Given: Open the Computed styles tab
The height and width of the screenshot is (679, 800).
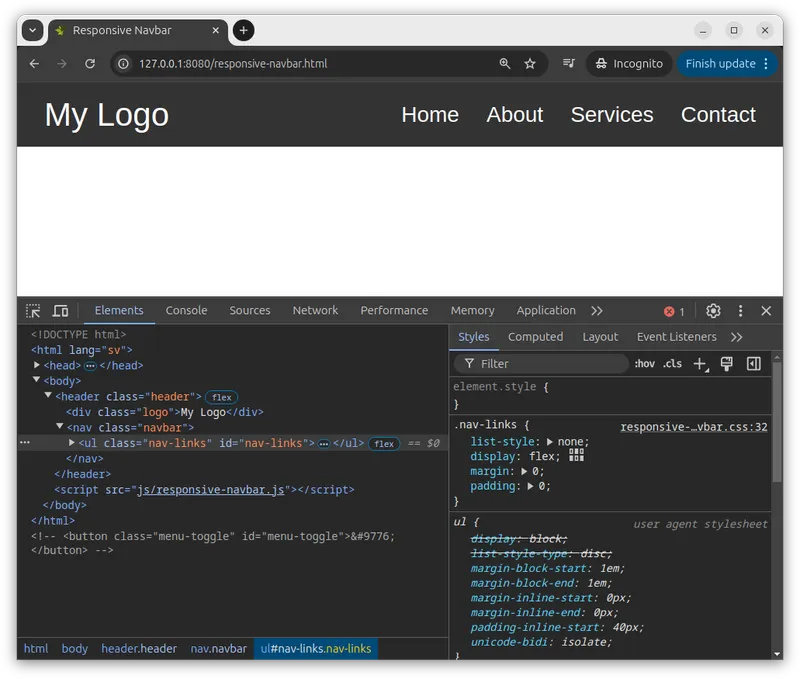Looking at the screenshot, I should (x=535, y=337).
